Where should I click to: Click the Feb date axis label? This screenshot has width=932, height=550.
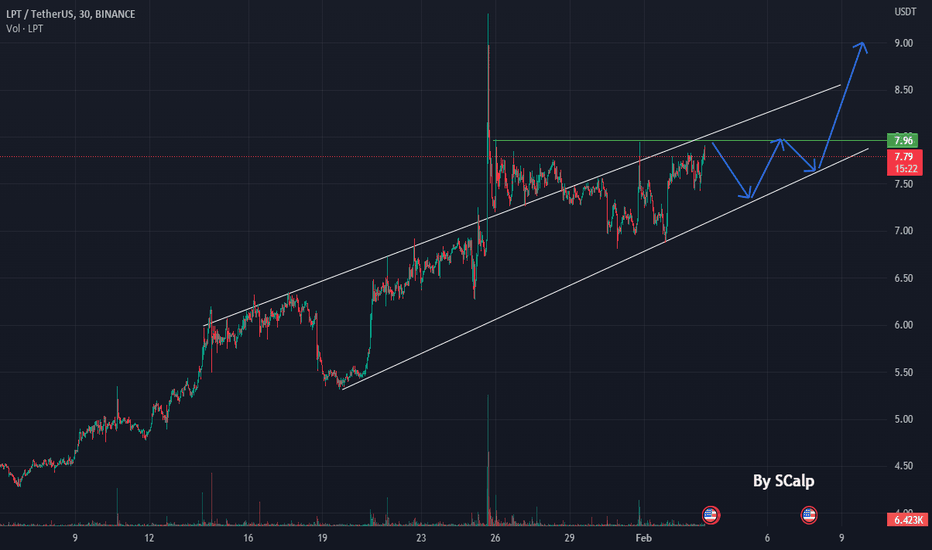coord(644,538)
